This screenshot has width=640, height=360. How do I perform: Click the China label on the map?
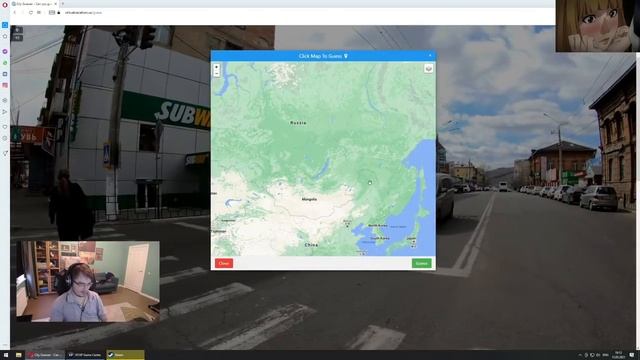click(x=311, y=245)
